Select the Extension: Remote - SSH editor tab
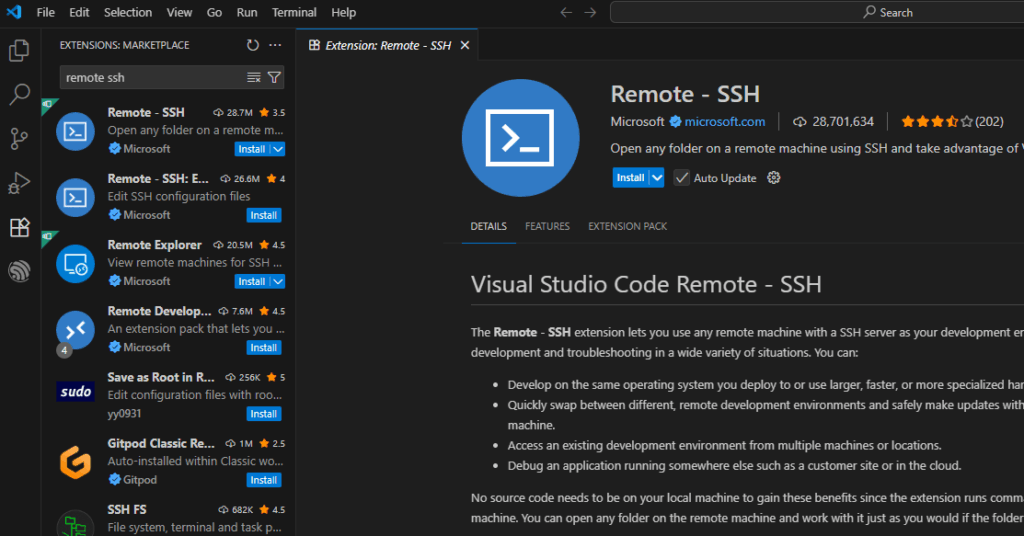Viewport: 1024px width, 536px height. point(388,45)
